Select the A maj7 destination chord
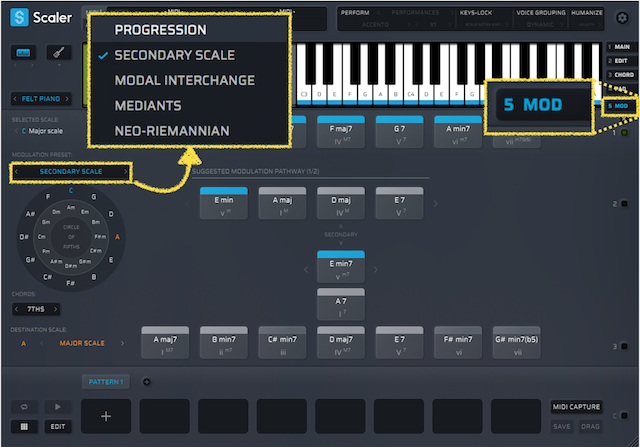Image resolution: width=640 pixels, height=447 pixels. tap(165, 342)
